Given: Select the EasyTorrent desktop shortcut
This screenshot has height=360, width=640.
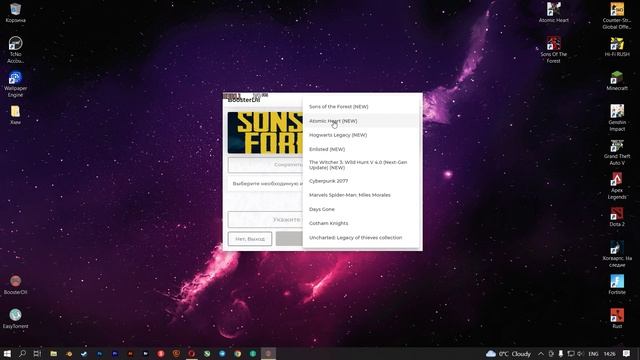Looking at the screenshot, I should pos(16,318).
